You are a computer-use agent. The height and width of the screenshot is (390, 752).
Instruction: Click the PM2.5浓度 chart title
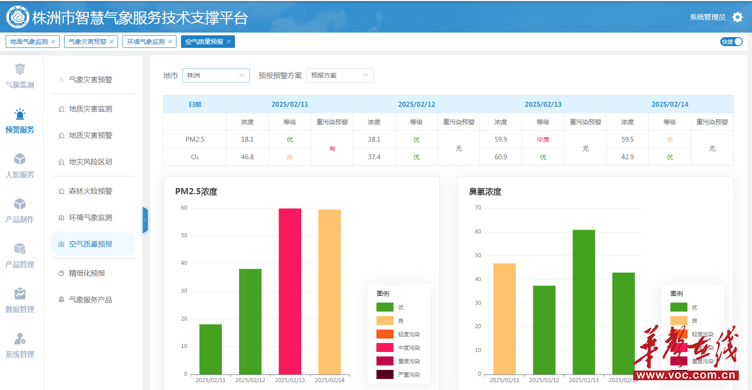tap(196, 192)
